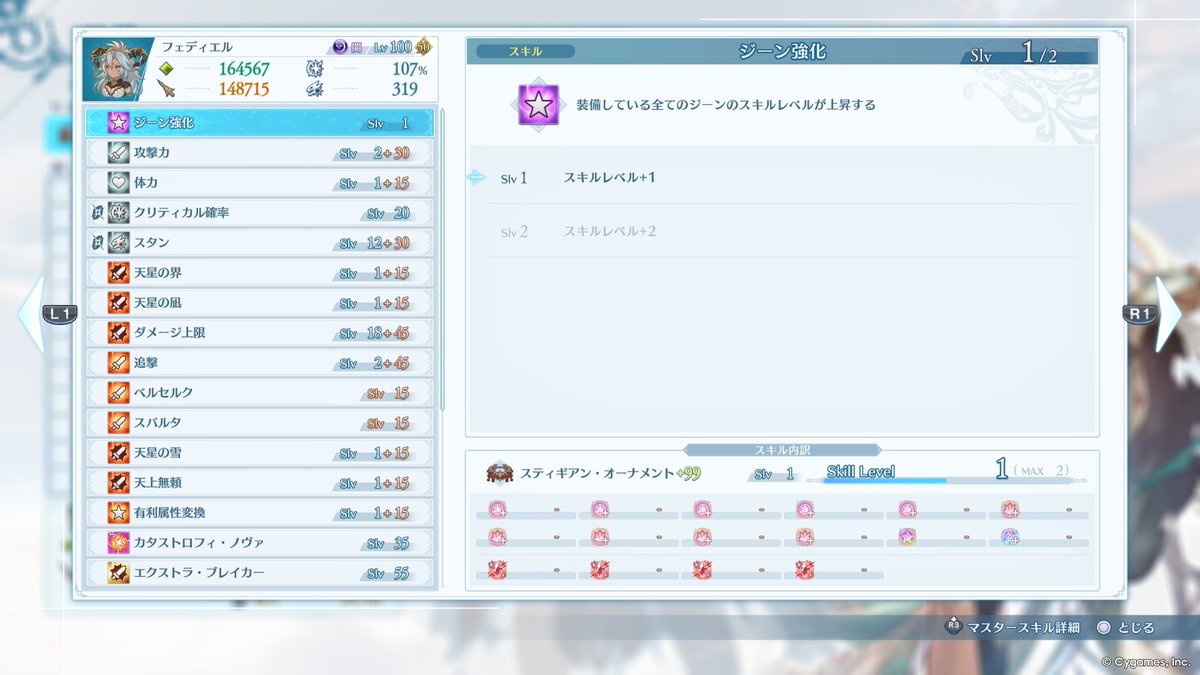
Task: Select the Slv 1 スキルレベル+1 row
Action: coord(782,178)
